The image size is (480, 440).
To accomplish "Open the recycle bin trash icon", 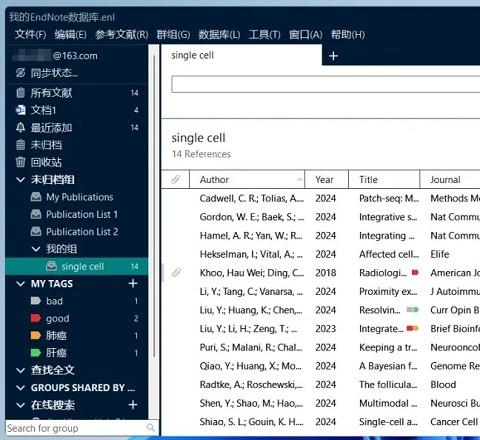I will [x=20, y=162].
